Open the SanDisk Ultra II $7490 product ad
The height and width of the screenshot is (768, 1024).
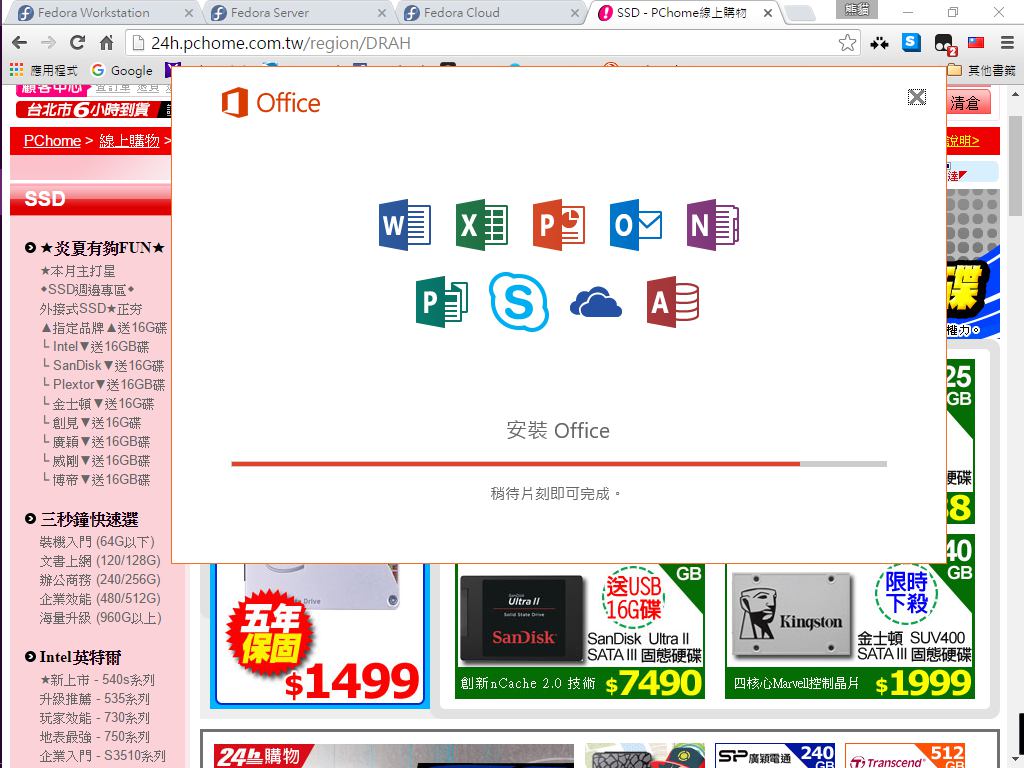point(580,630)
